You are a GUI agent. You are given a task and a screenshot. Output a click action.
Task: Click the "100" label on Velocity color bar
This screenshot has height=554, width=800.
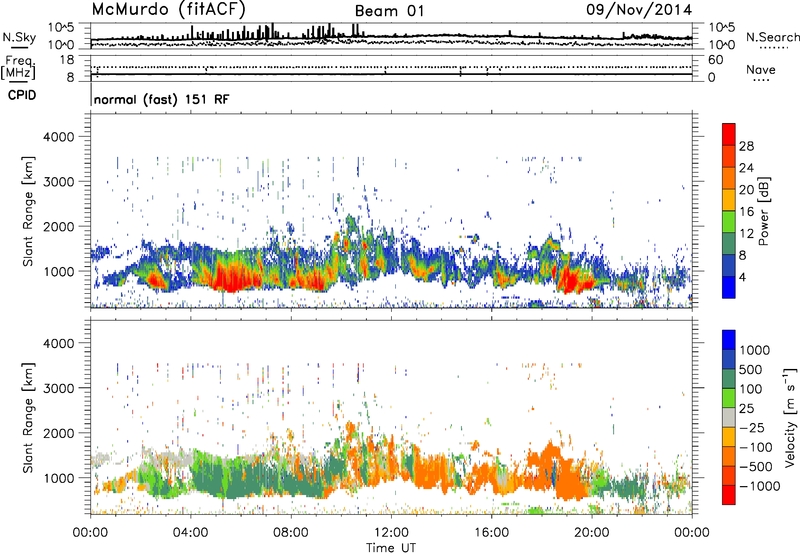coord(750,389)
